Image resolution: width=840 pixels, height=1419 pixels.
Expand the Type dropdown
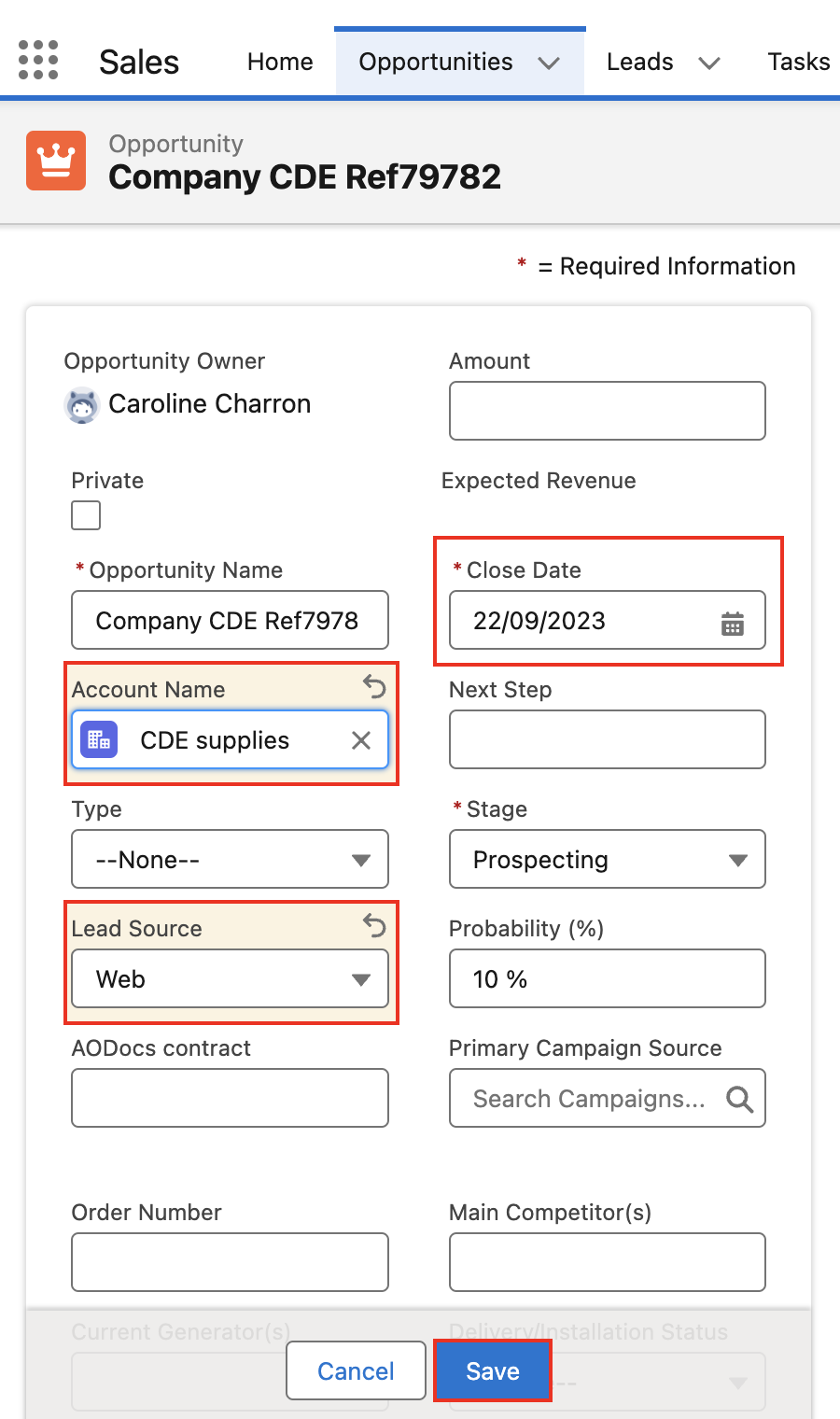tap(230, 859)
